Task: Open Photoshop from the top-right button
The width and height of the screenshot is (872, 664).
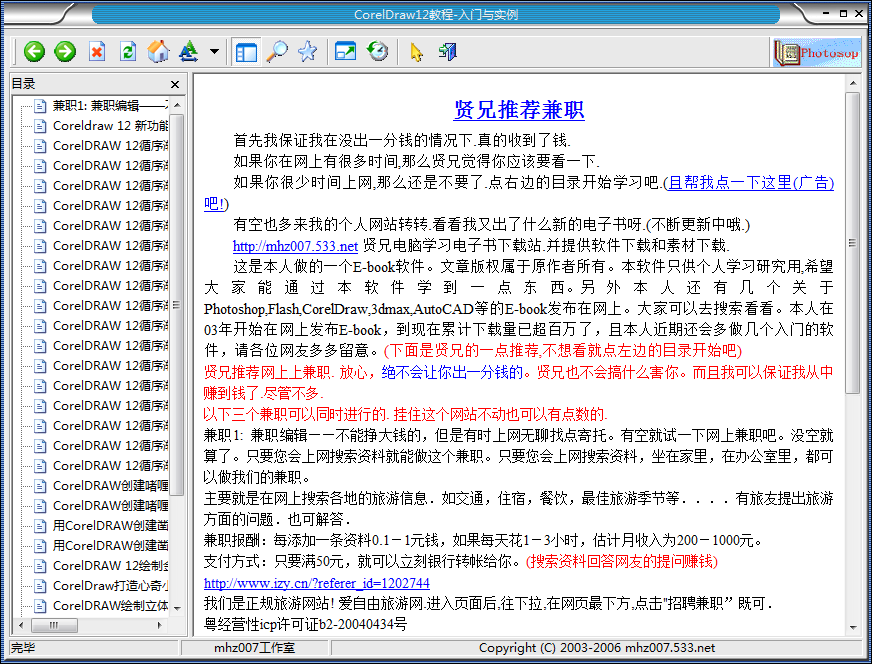Action: 818,51
